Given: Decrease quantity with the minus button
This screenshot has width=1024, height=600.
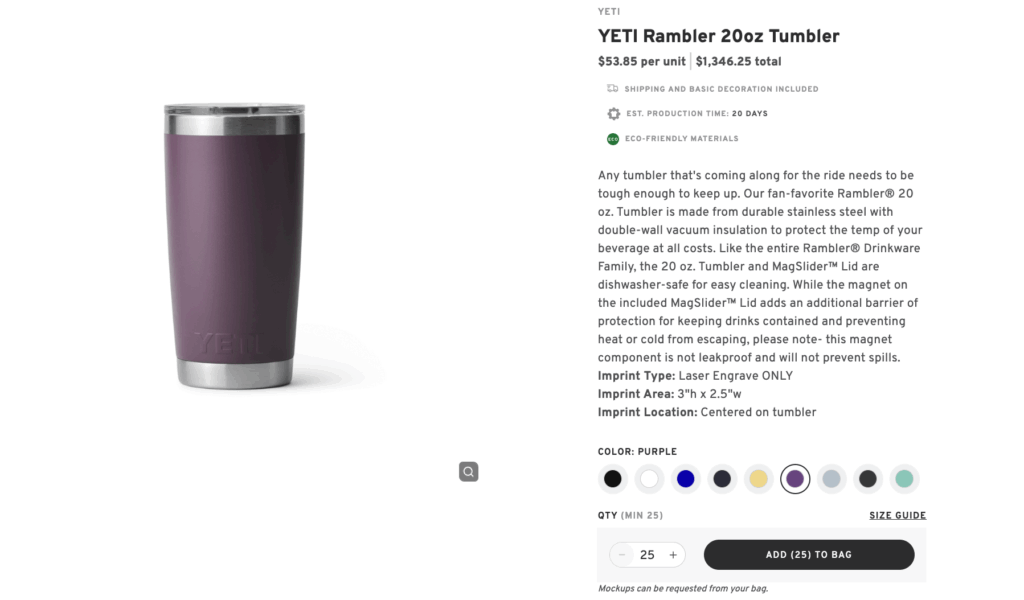Looking at the screenshot, I should coord(623,554).
